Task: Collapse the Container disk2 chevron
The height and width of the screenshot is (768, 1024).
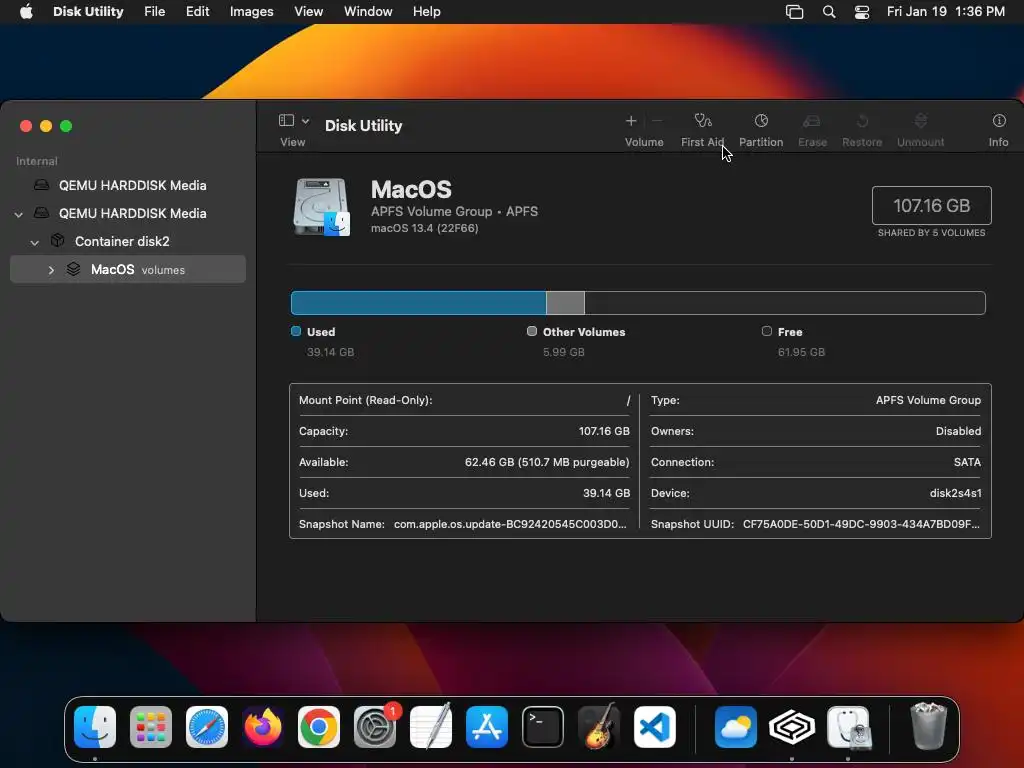Action: (x=35, y=242)
